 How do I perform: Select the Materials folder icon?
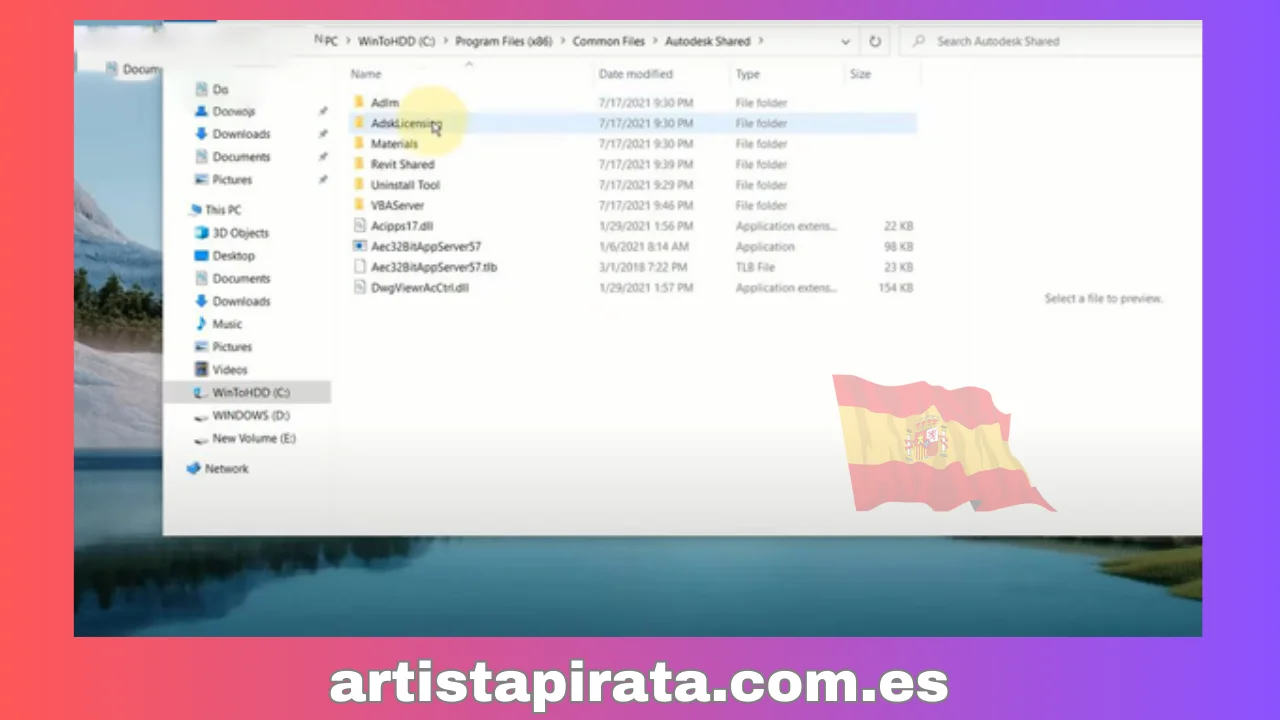coord(359,144)
